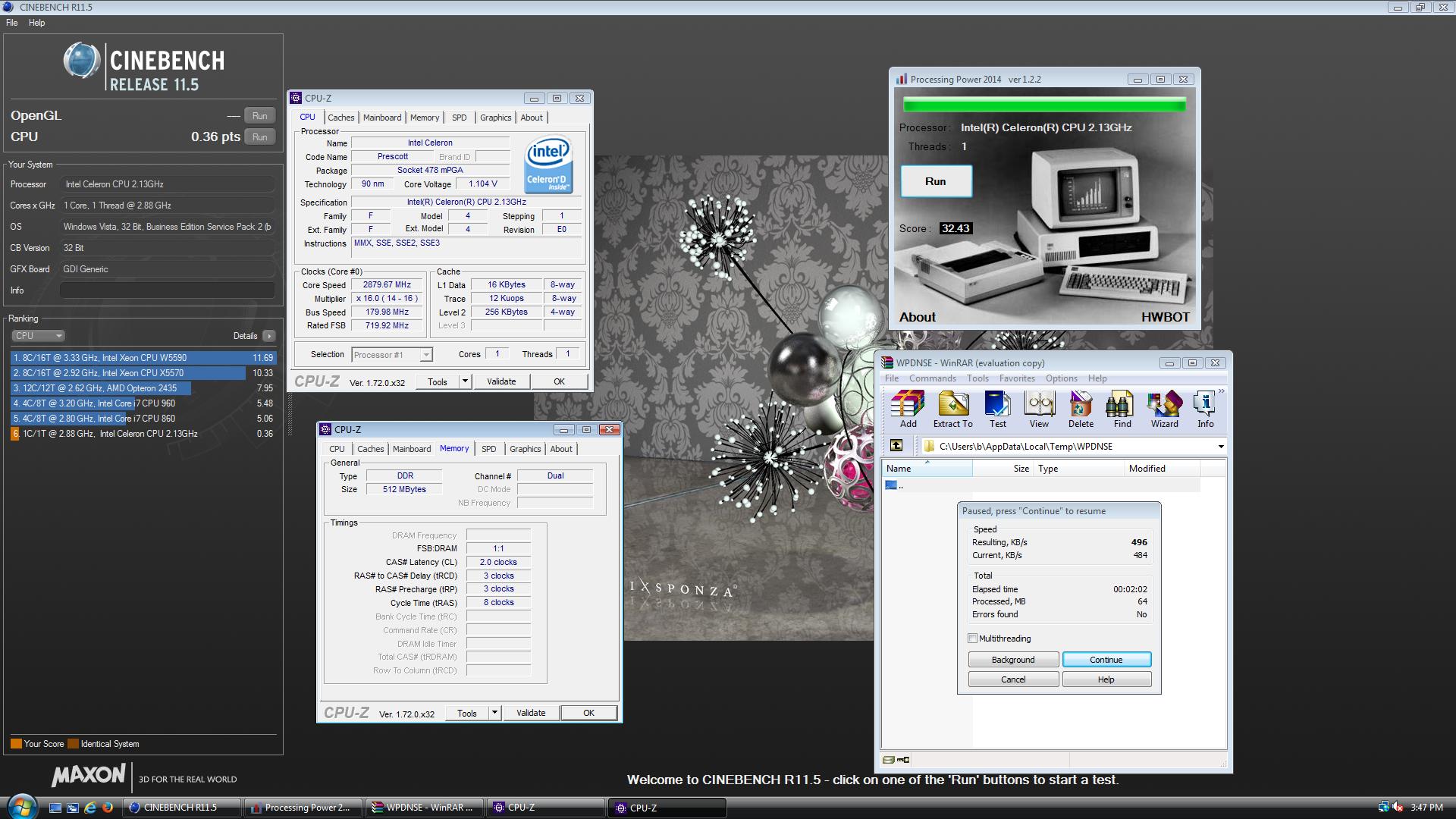This screenshot has height=819, width=1456.
Task: Click the Find binoculars icon in WinRAR
Action: (x=1122, y=409)
